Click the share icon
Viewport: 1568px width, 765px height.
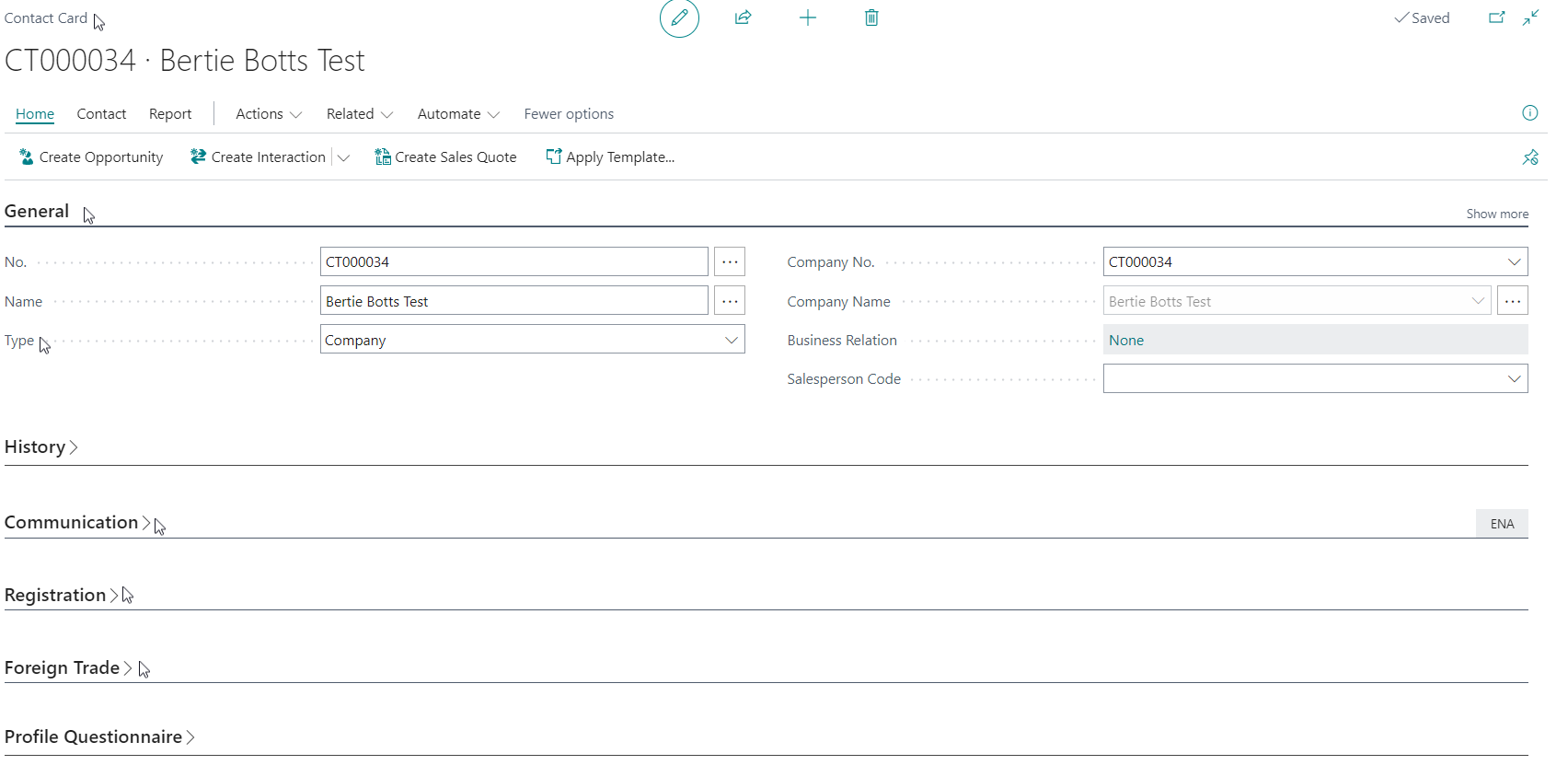coord(744,17)
